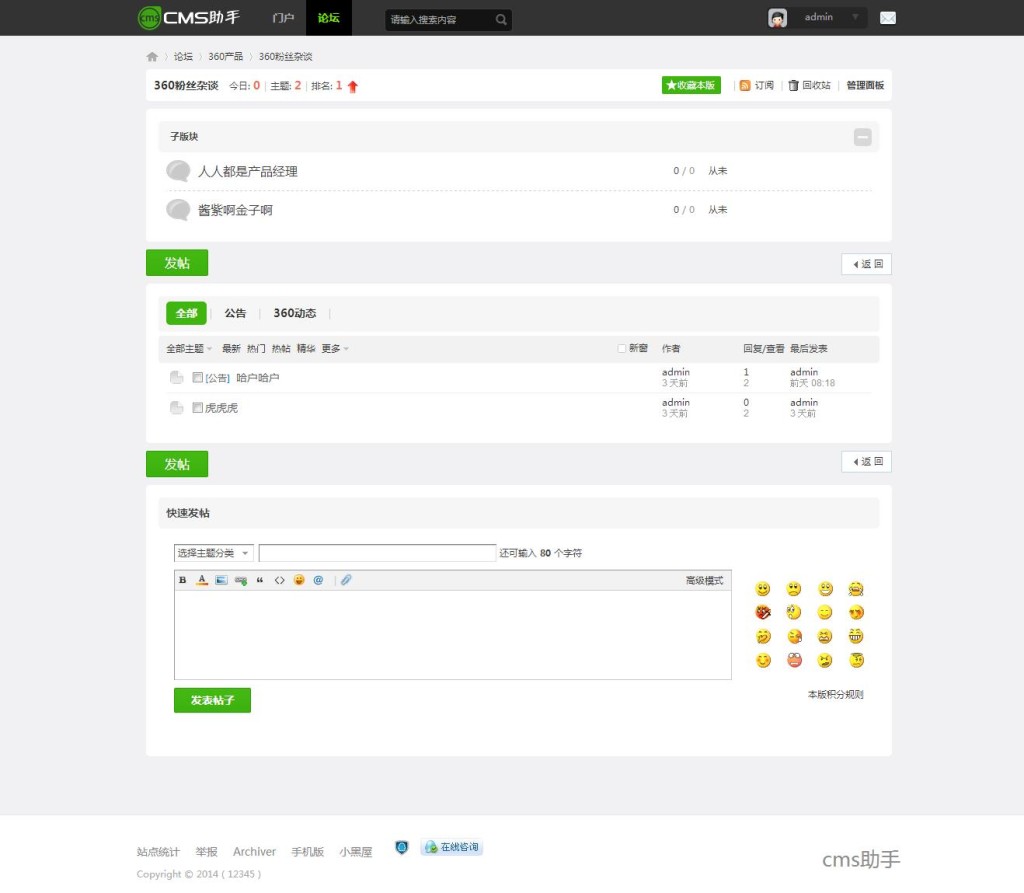Open the 酱紫啊金子啊 sub-forum
This screenshot has height=893, width=1024.
pos(235,210)
